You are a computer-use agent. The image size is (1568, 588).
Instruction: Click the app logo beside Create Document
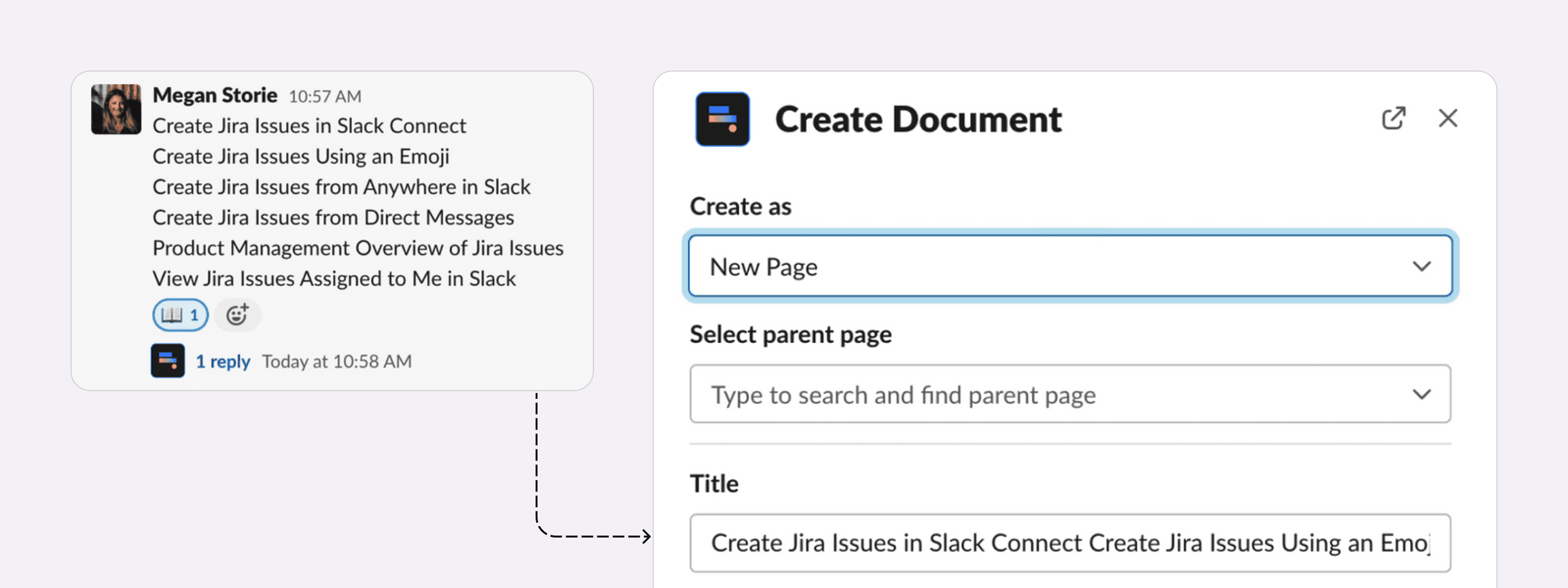tap(723, 119)
